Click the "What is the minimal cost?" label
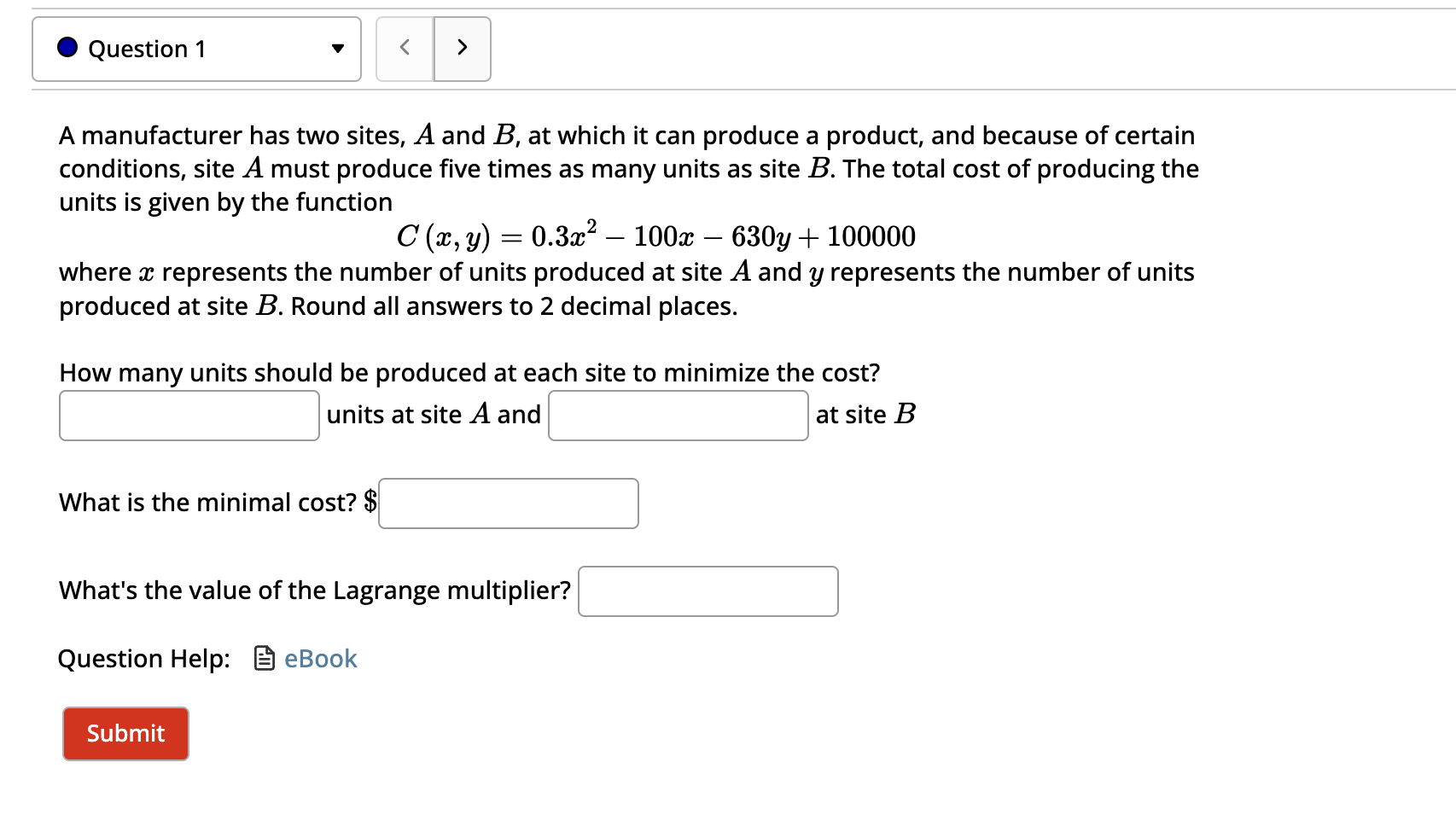Screen dimensions: 1456x838 pos(207,503)
